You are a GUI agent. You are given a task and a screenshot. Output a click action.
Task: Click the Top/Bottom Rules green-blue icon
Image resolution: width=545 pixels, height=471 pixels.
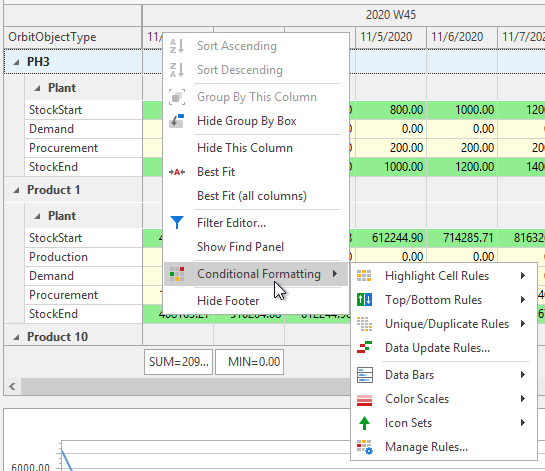tap(364, 300)
